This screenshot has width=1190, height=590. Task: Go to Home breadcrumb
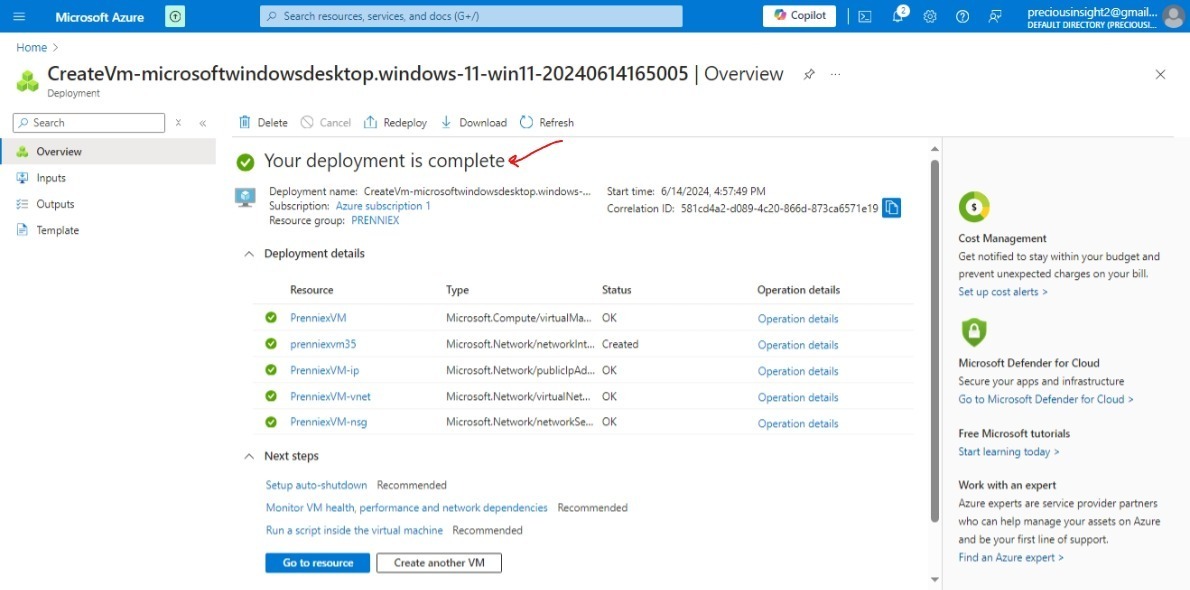coord(32,47)
